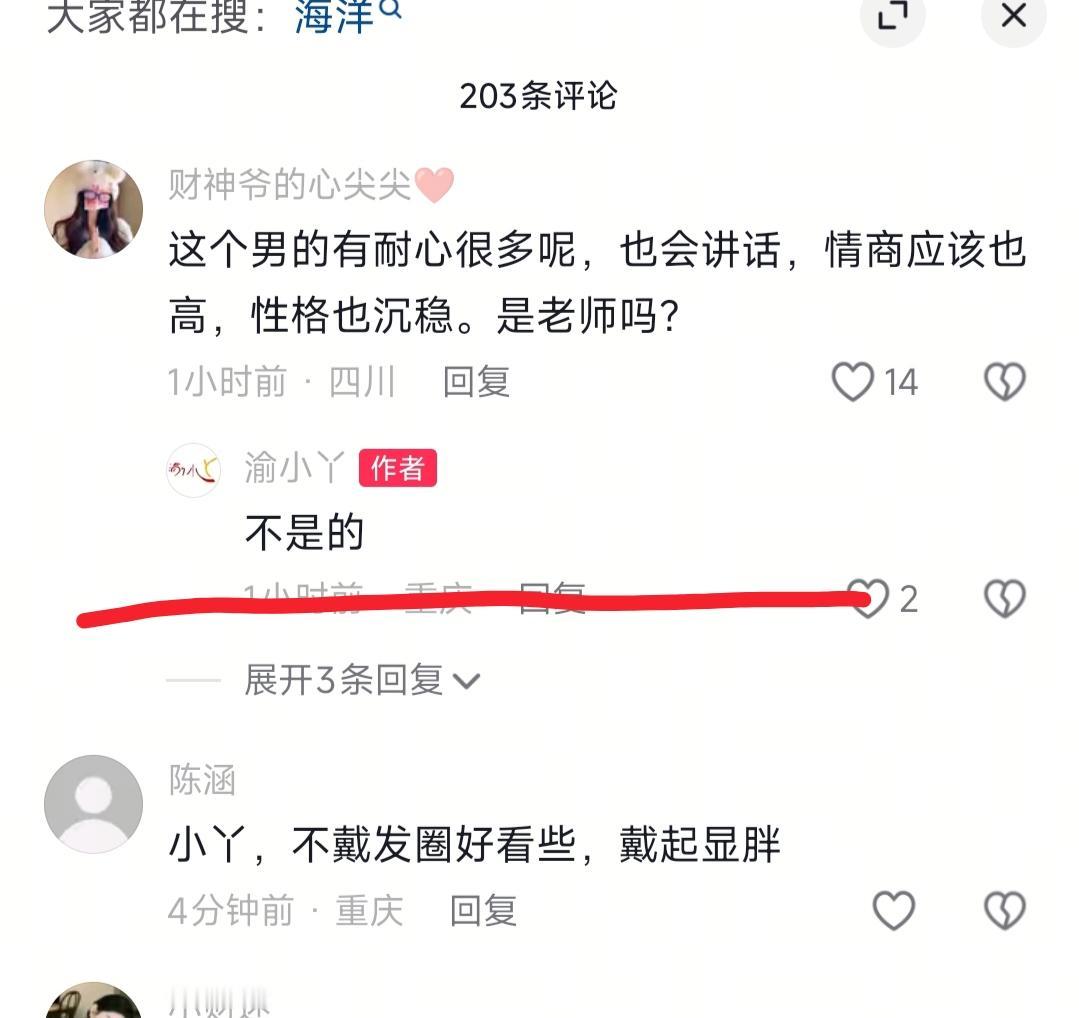The height and width of the screenshot is (1018, 1079).
Task: Open 渝小丫 author avatar
Action: (193, 470)
